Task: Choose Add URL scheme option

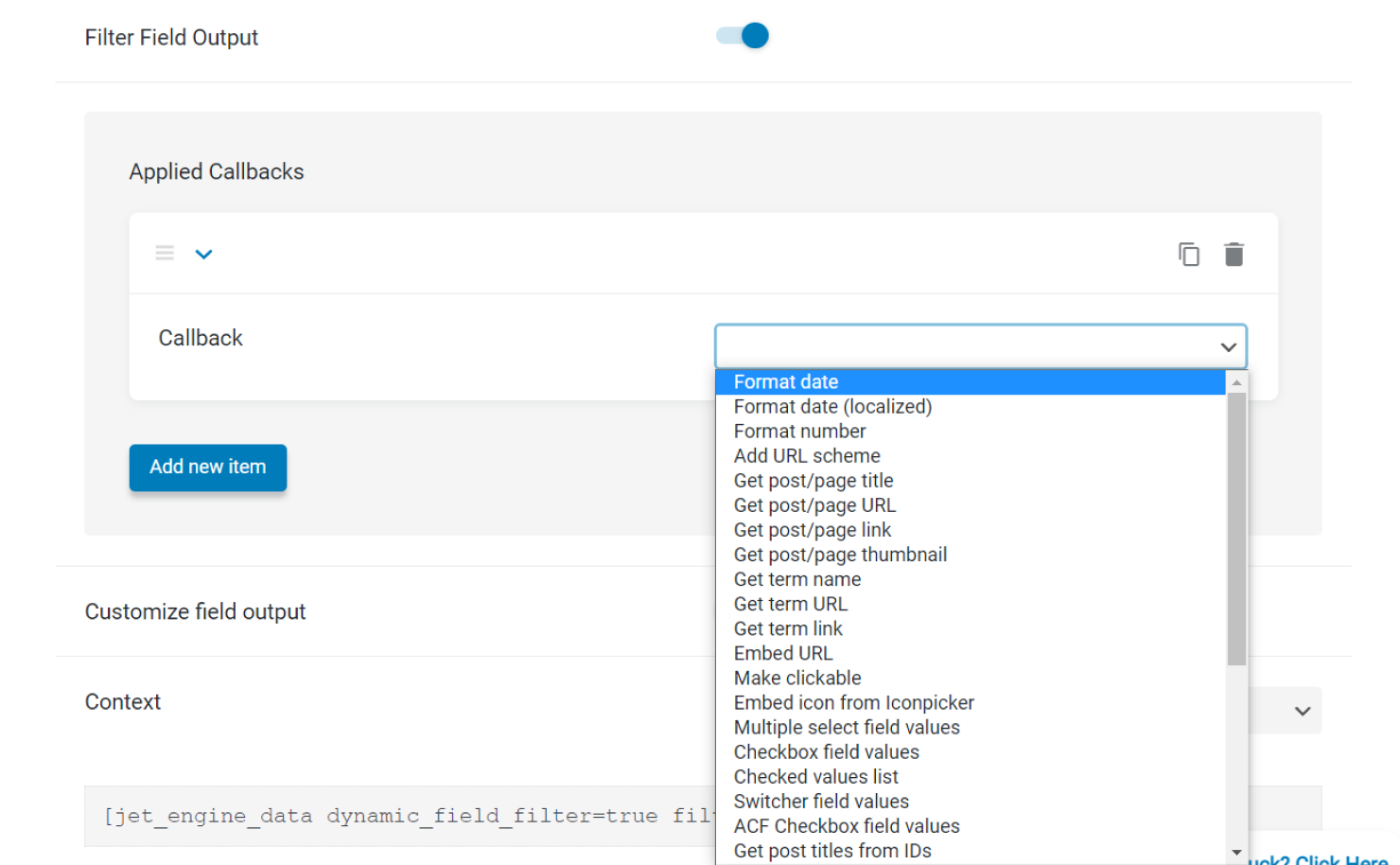Action: [x=971, y=455]
